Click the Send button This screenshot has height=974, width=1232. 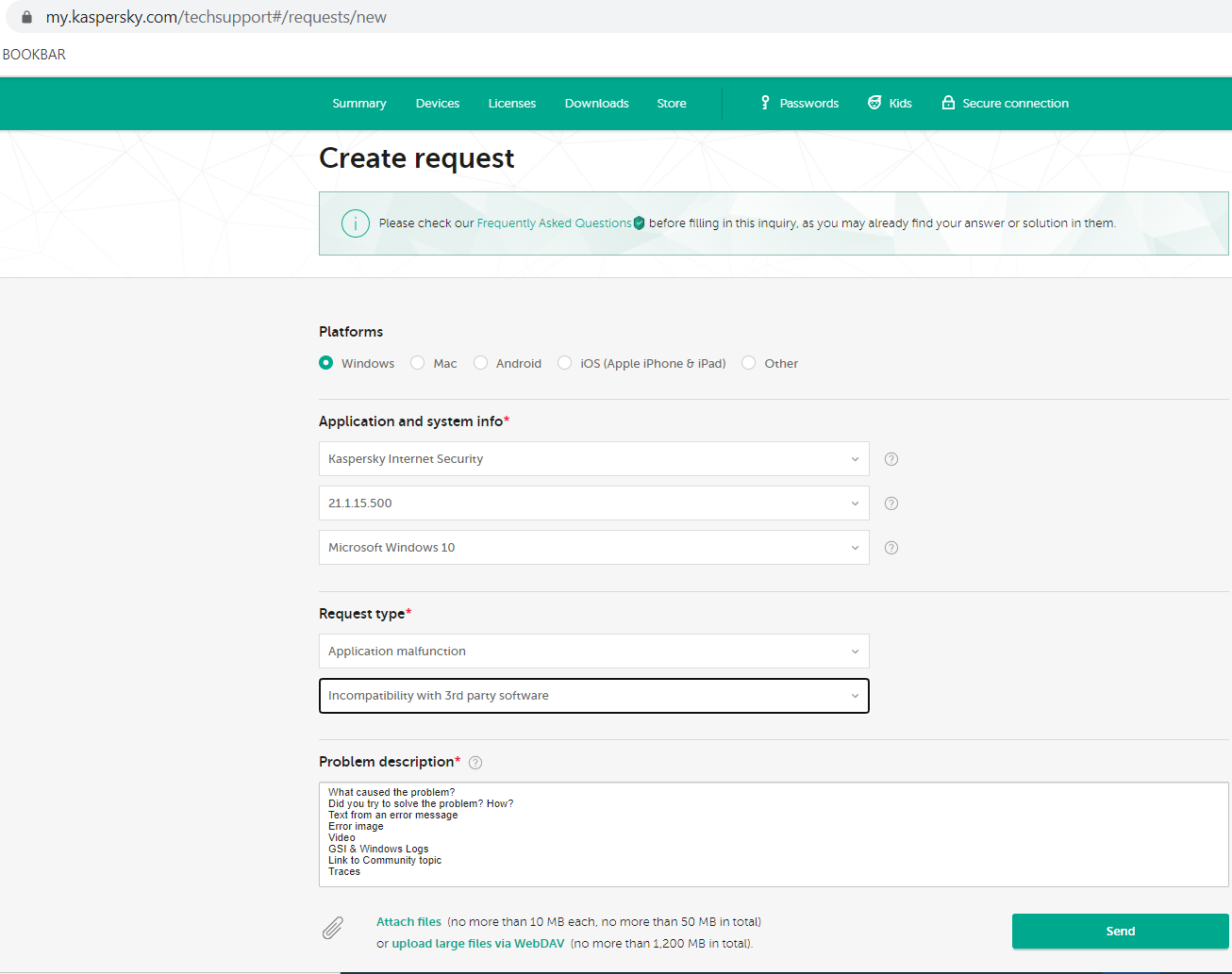click(x=1121, y=932)
